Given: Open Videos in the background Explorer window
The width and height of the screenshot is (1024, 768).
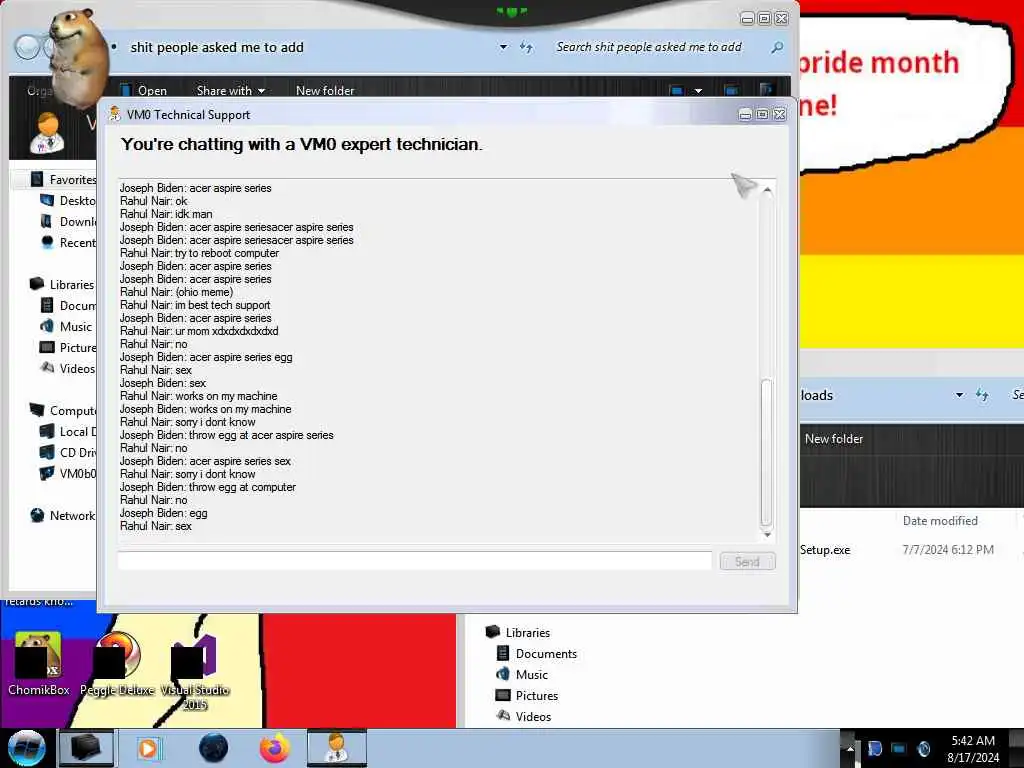Looking at the screenshot, I should click(524, 716).
